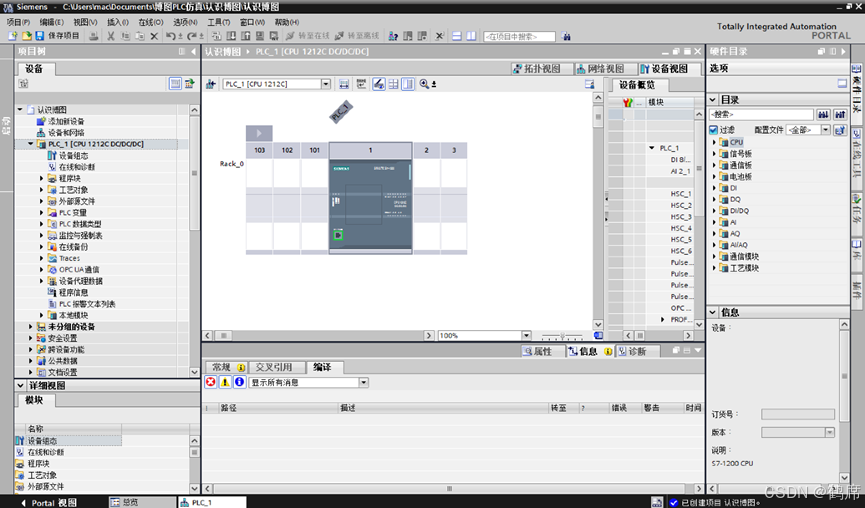Open the 显示所有消息 message filter dropdown
This screenshot has width=865, height=508.
coord(364,382)
